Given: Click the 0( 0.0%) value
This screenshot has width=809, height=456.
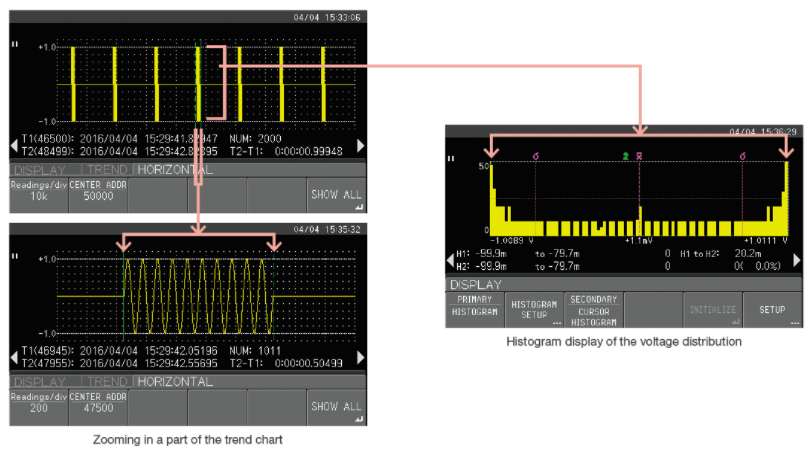Looking at the screenshot, I should point(758,266).
